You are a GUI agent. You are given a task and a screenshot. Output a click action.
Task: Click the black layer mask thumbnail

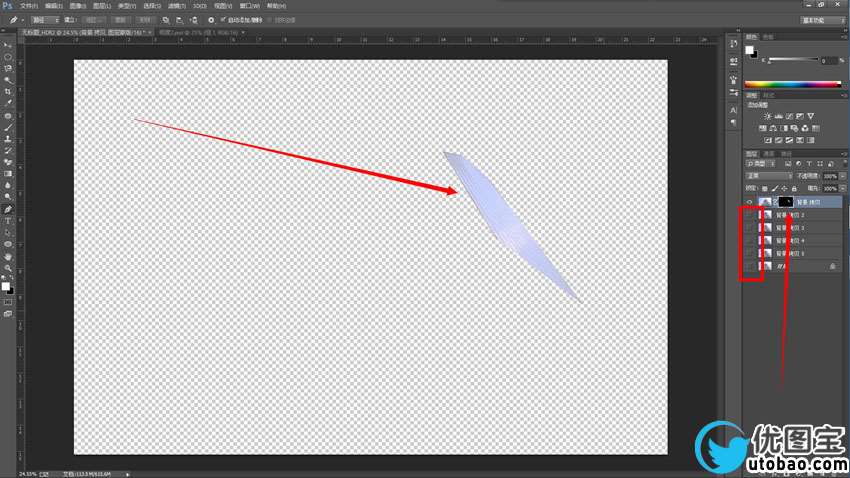(785, 201)
